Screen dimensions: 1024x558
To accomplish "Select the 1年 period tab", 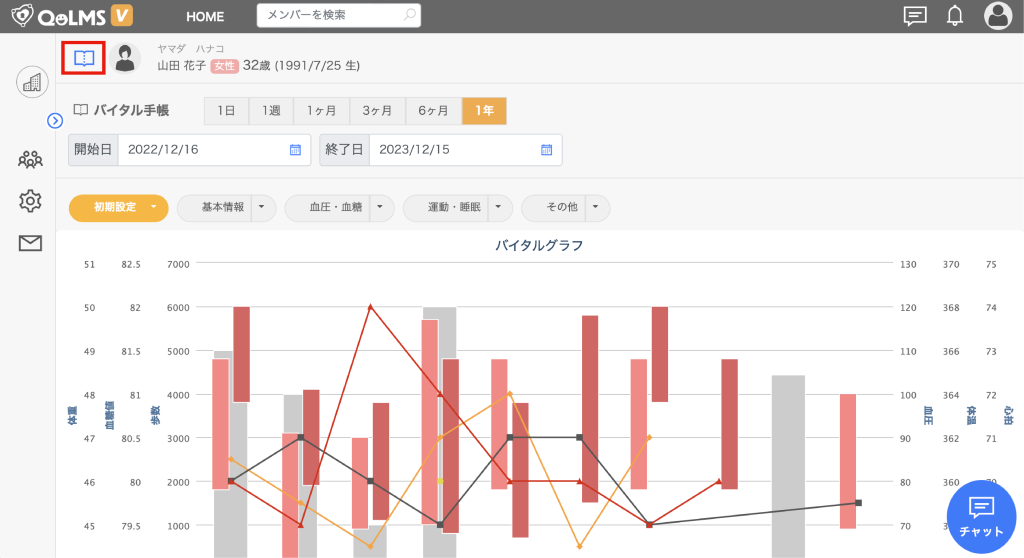I will [x=484, y=111].
